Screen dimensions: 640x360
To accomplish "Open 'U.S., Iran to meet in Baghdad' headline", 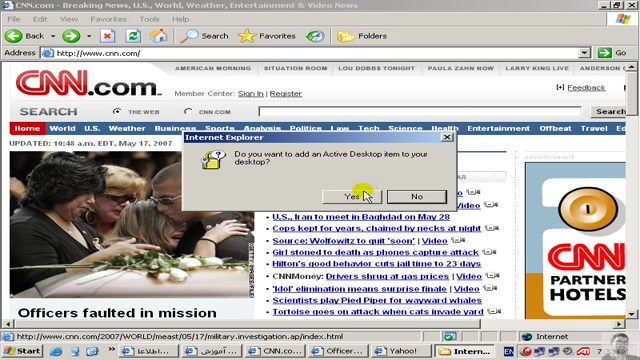I will click(x=361, y=217).
